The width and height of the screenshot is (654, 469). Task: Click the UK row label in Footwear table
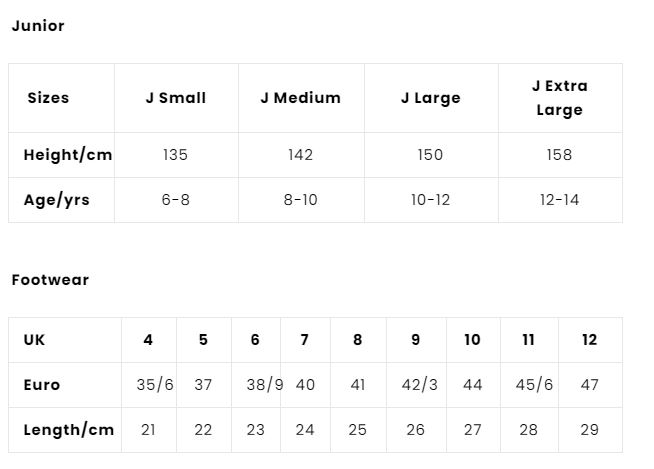coord(35,340)
